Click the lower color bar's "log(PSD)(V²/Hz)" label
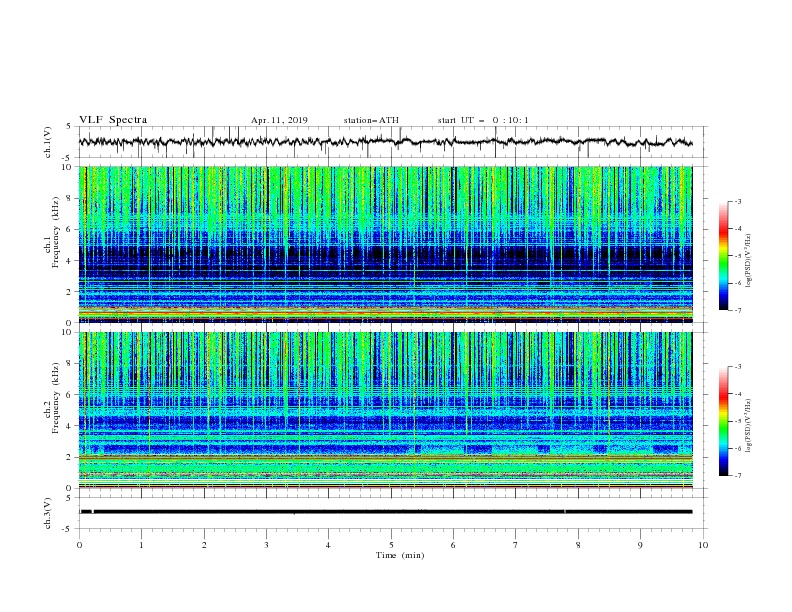The width and height of the screenshot is (792, 612). [x=748, y=426]
